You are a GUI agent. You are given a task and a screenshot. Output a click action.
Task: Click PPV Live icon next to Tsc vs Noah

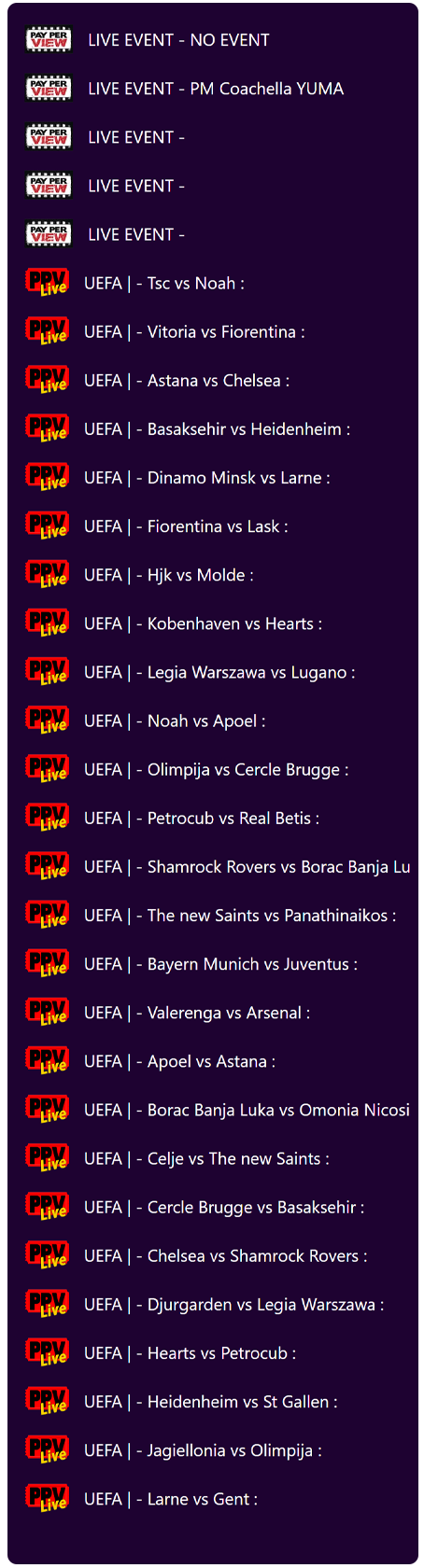47,283
